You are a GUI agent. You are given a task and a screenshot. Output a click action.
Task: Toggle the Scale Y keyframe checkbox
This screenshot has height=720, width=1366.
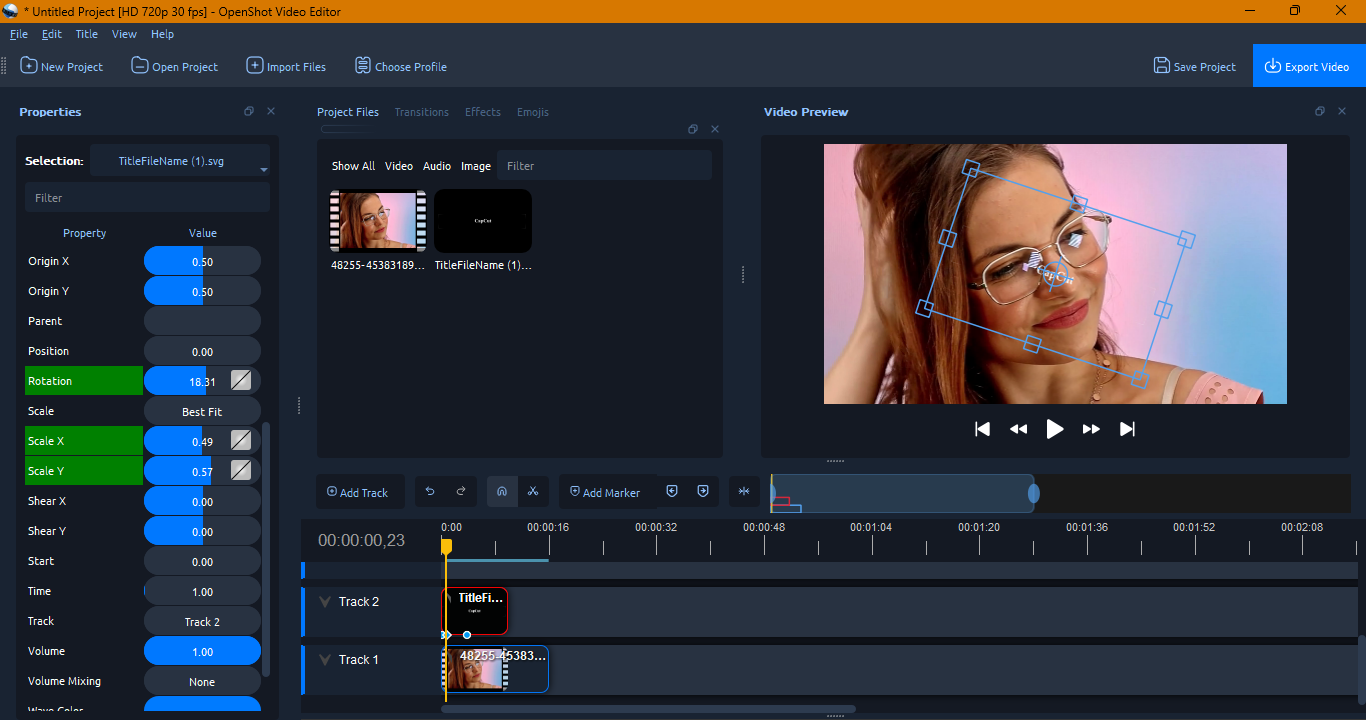pyautogui.click(x=241, y=470)
